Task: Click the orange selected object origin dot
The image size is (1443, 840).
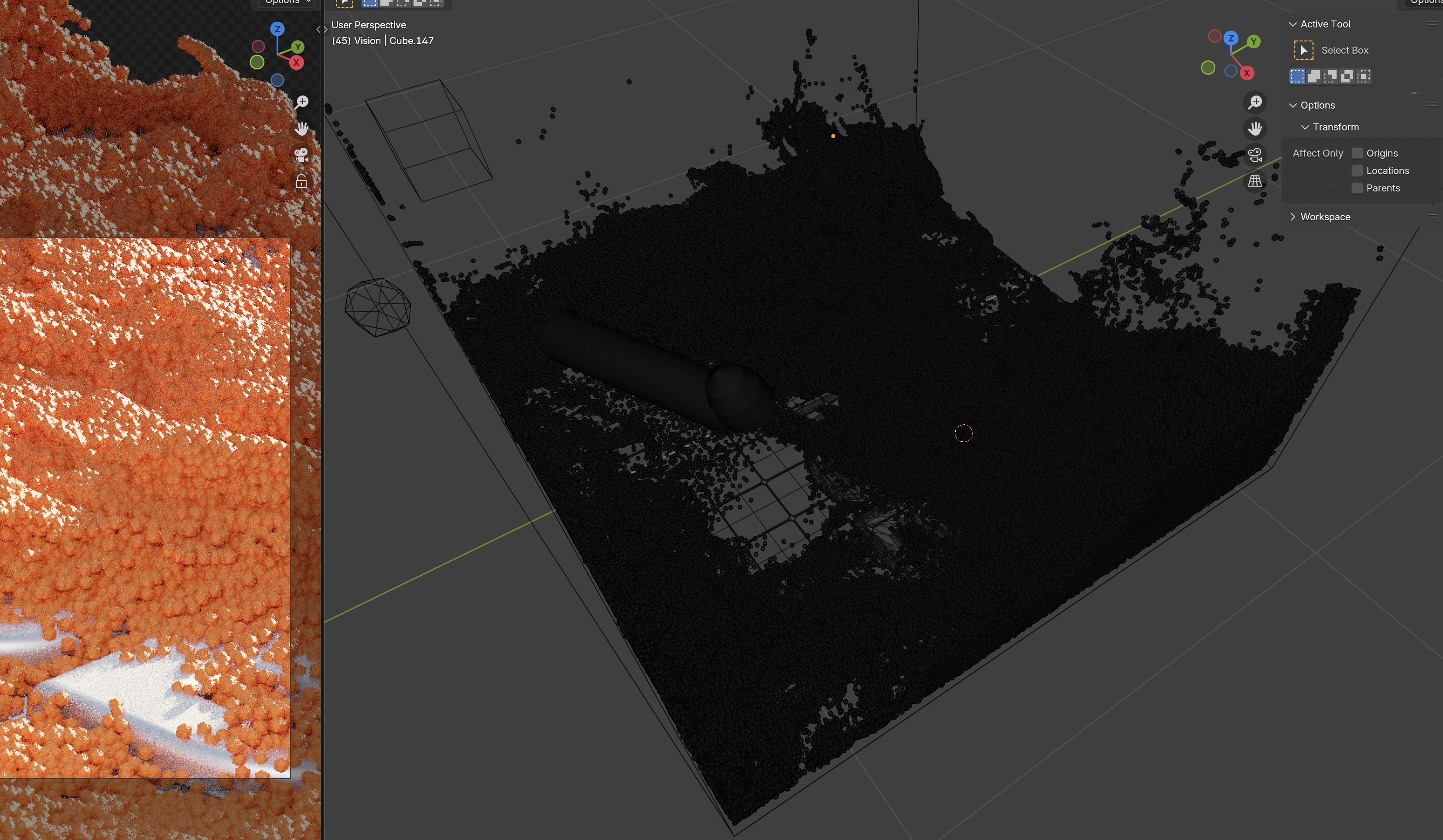Action: click(x=833, y=136)
